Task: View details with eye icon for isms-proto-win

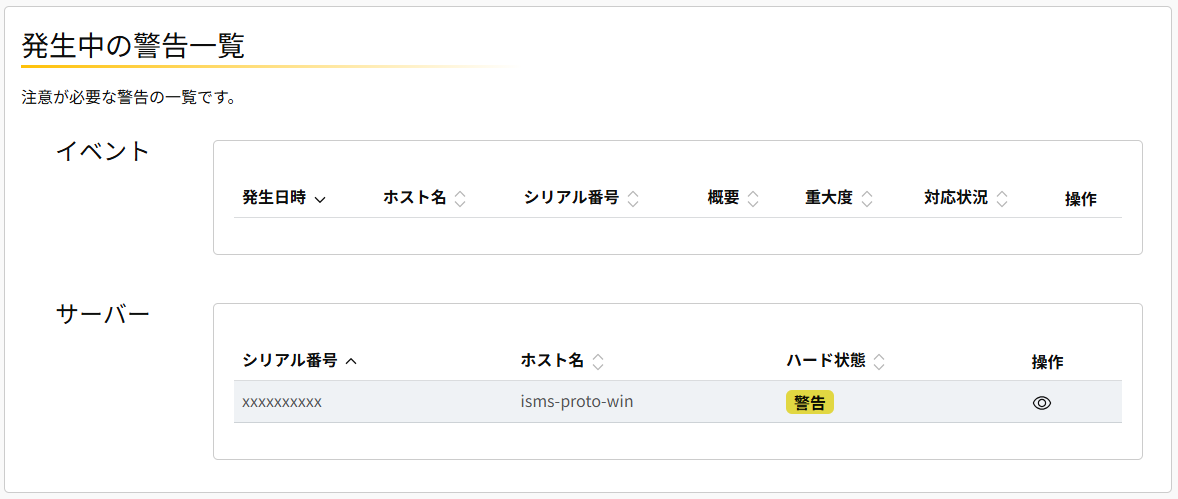Action: pyautogui.click(x=1042, y=403)
